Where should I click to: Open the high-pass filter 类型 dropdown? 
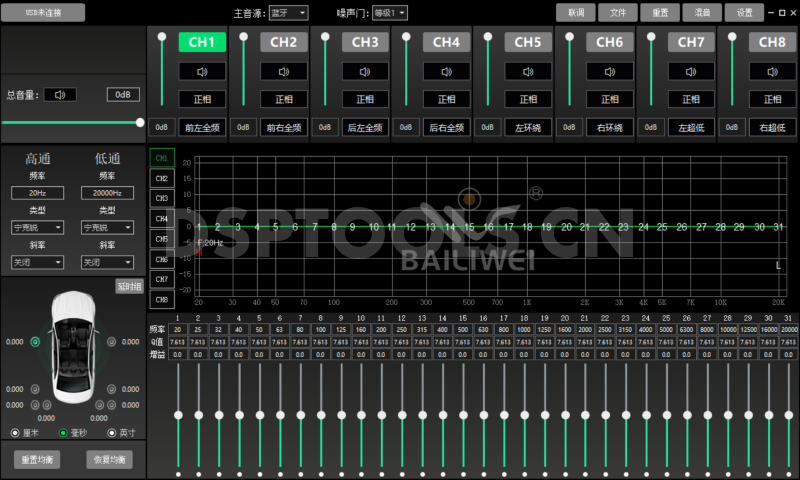pyautogui.click(x=38, y=227)
